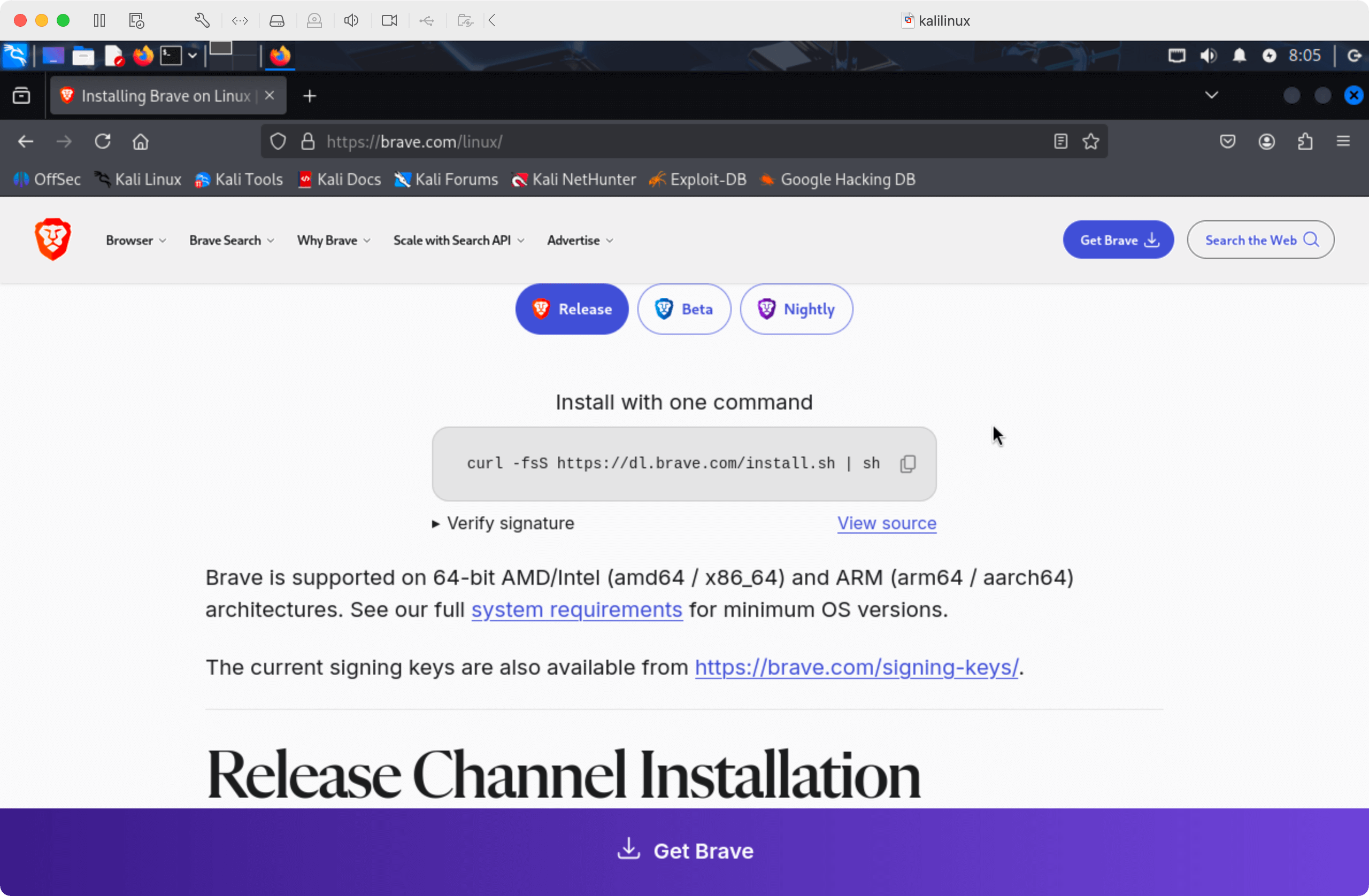The image size is (1369, 896).
Task: Open the extensions puzzle-piece icon
Action: tap(1305, 142)
